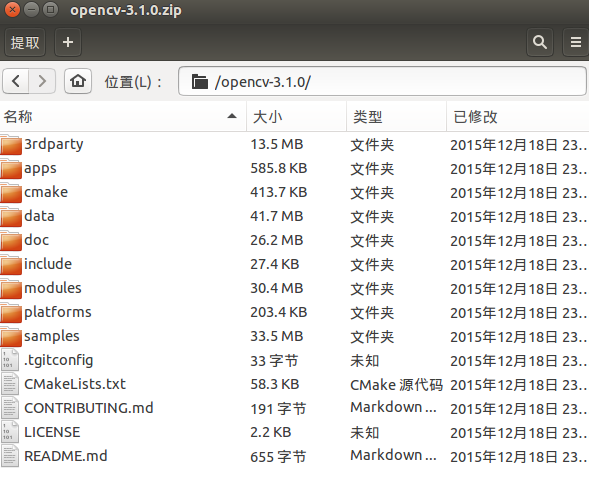
Task: Select the README.md file name
Action: click(66, 456)
